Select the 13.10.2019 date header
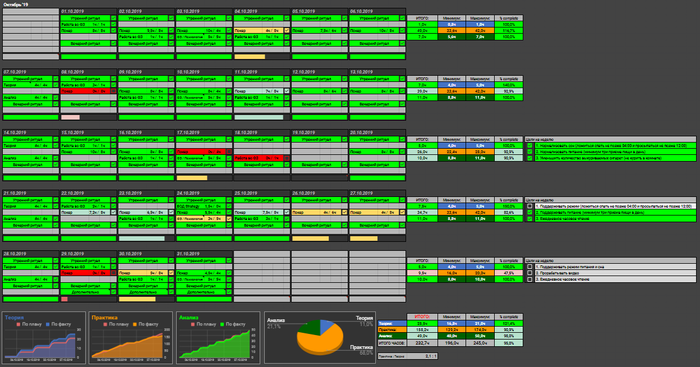 [x=377, y=72]
